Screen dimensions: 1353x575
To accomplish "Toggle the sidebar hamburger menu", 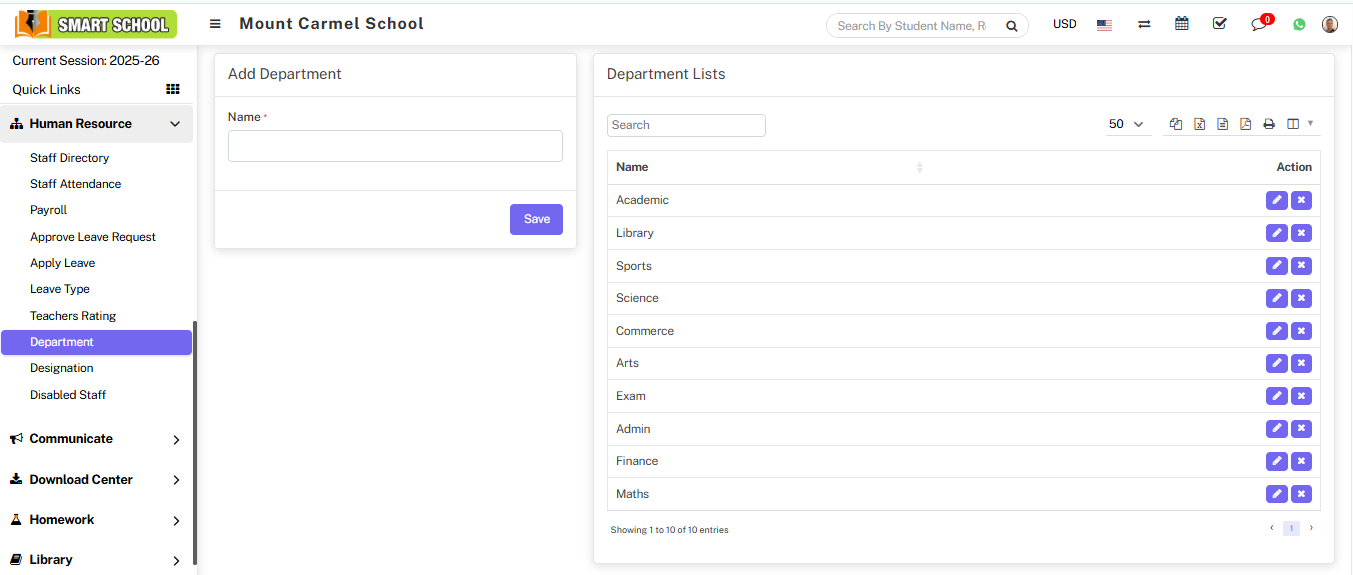I will [215, 24].
